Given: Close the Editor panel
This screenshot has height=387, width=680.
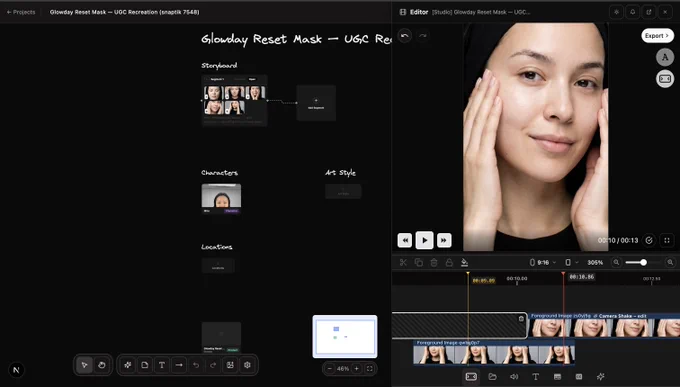Looking at the screenshot, I should point(665,12).
